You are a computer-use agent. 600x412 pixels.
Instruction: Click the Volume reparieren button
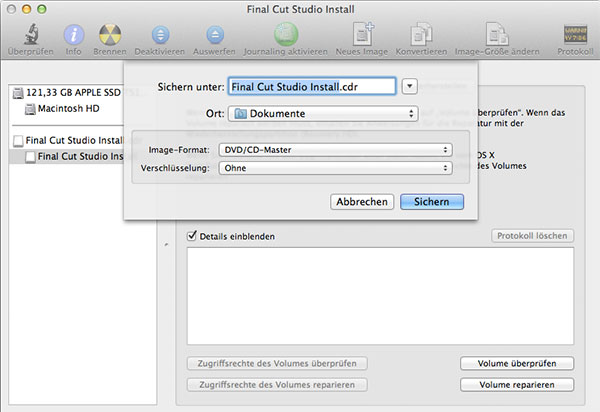517,385
